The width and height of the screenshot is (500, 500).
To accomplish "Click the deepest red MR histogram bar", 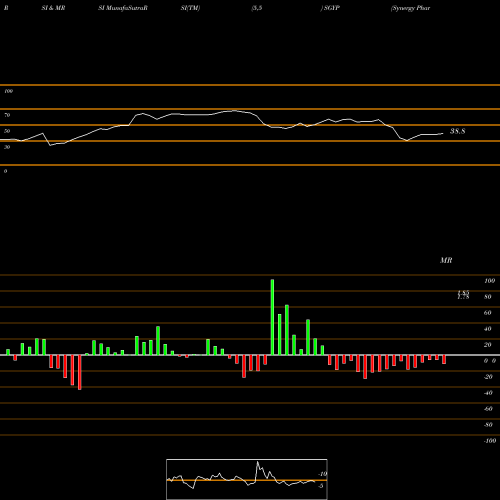I will point(79,372).
